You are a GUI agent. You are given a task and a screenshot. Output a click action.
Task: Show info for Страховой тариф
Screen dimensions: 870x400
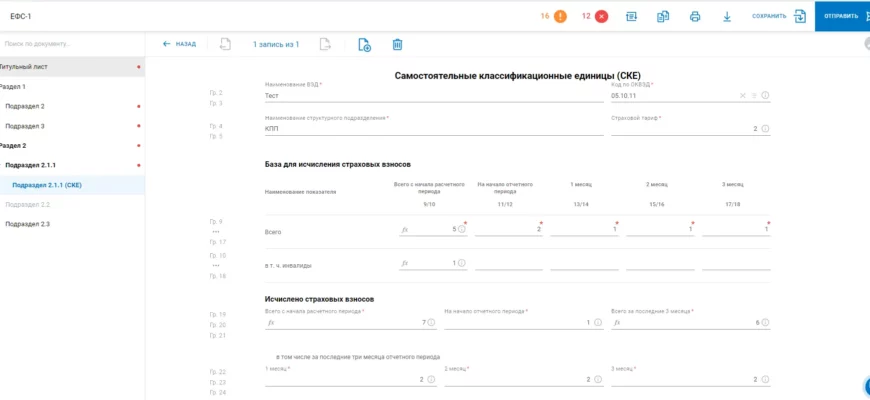pyautogui.click(x=765, y=129)
